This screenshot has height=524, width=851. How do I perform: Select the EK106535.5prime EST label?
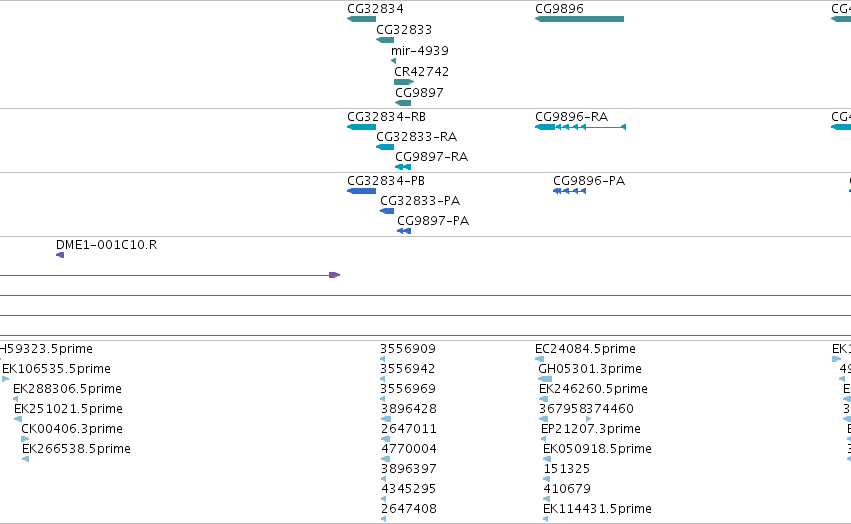[x=56, y=369]
